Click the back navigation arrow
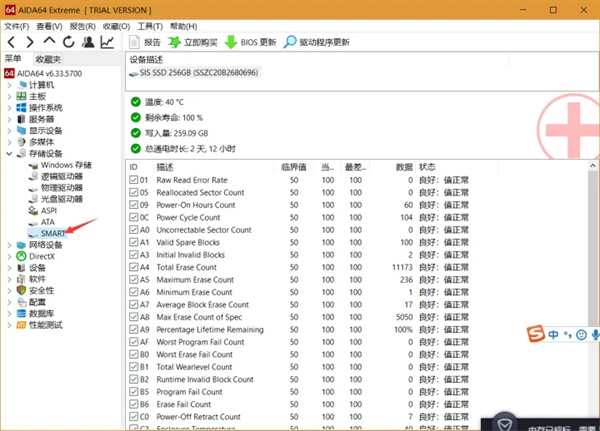Viewport: 600px width, 431px height. pyautogui.click(x=11, y=43)
